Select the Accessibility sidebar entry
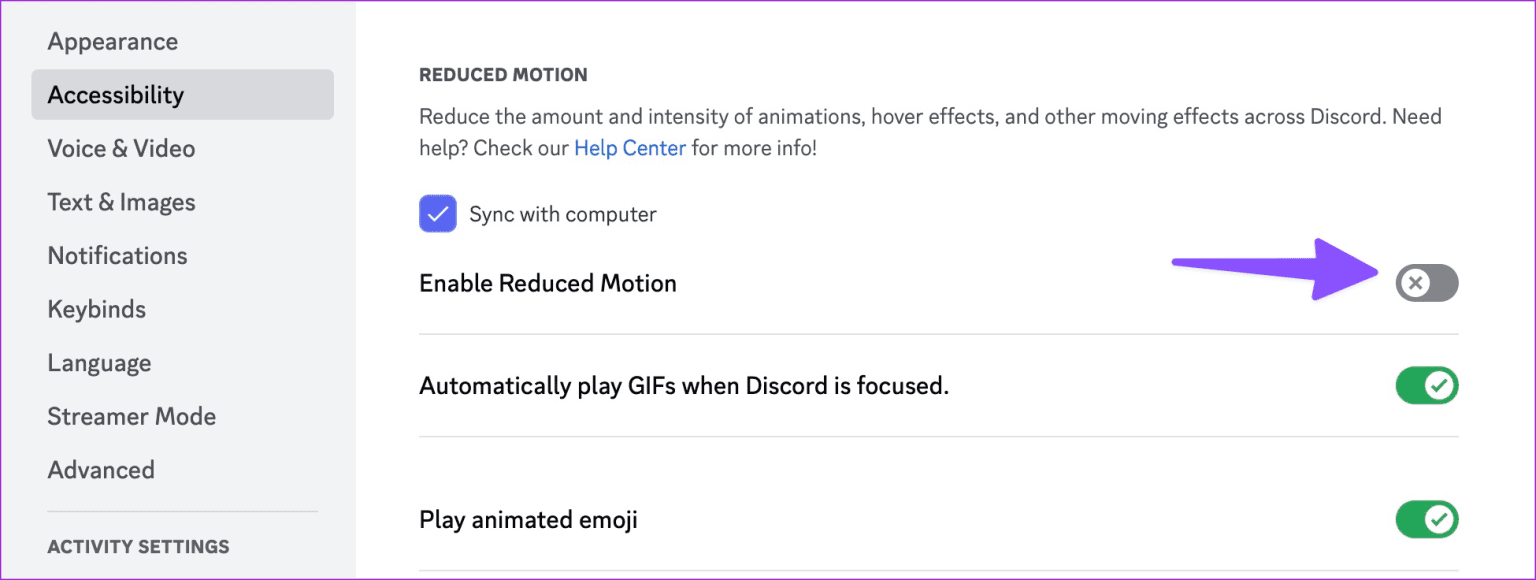1536x580 pixels. tap(116, 94)
